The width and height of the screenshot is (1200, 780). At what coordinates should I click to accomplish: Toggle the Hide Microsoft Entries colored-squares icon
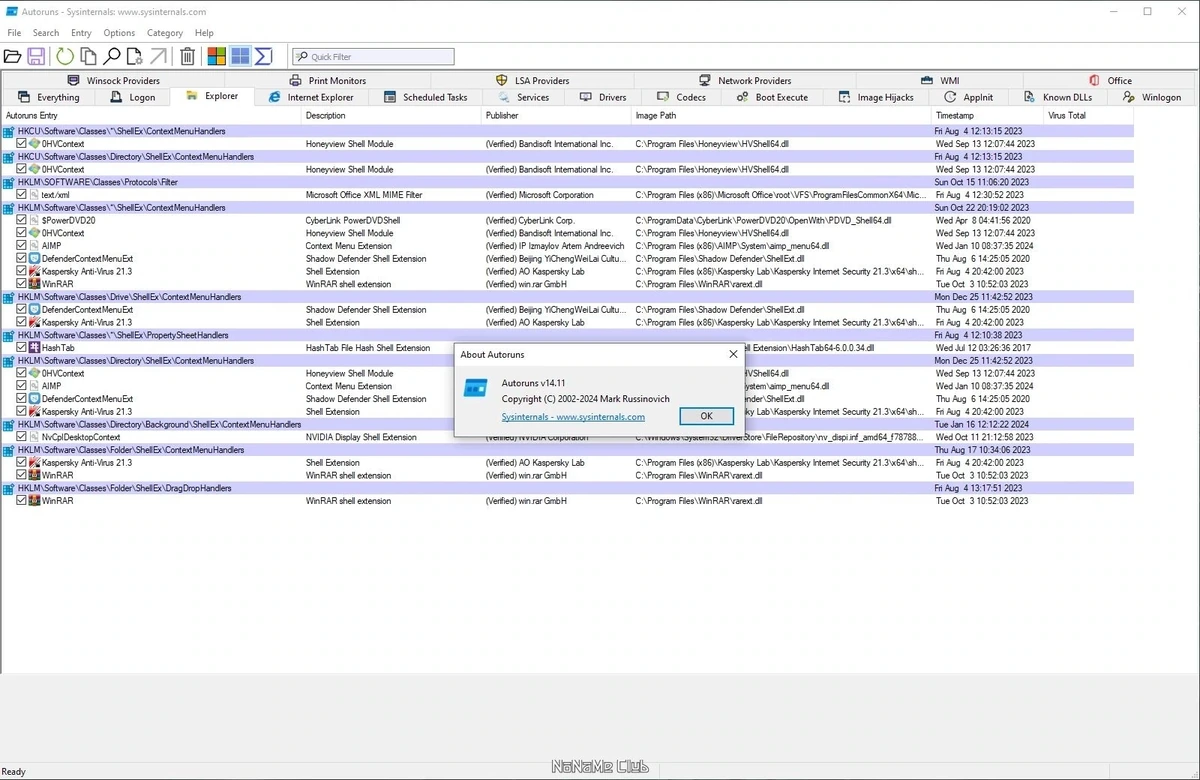[x=216, y=56]
